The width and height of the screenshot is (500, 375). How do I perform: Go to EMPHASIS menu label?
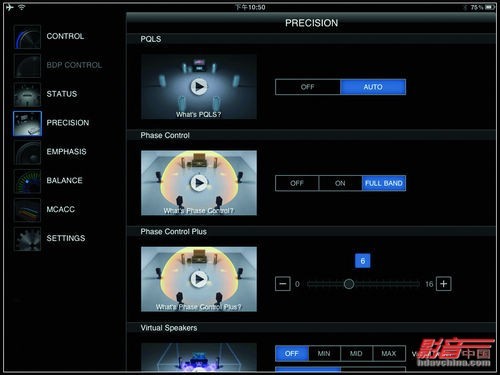[x=66, y=152]
